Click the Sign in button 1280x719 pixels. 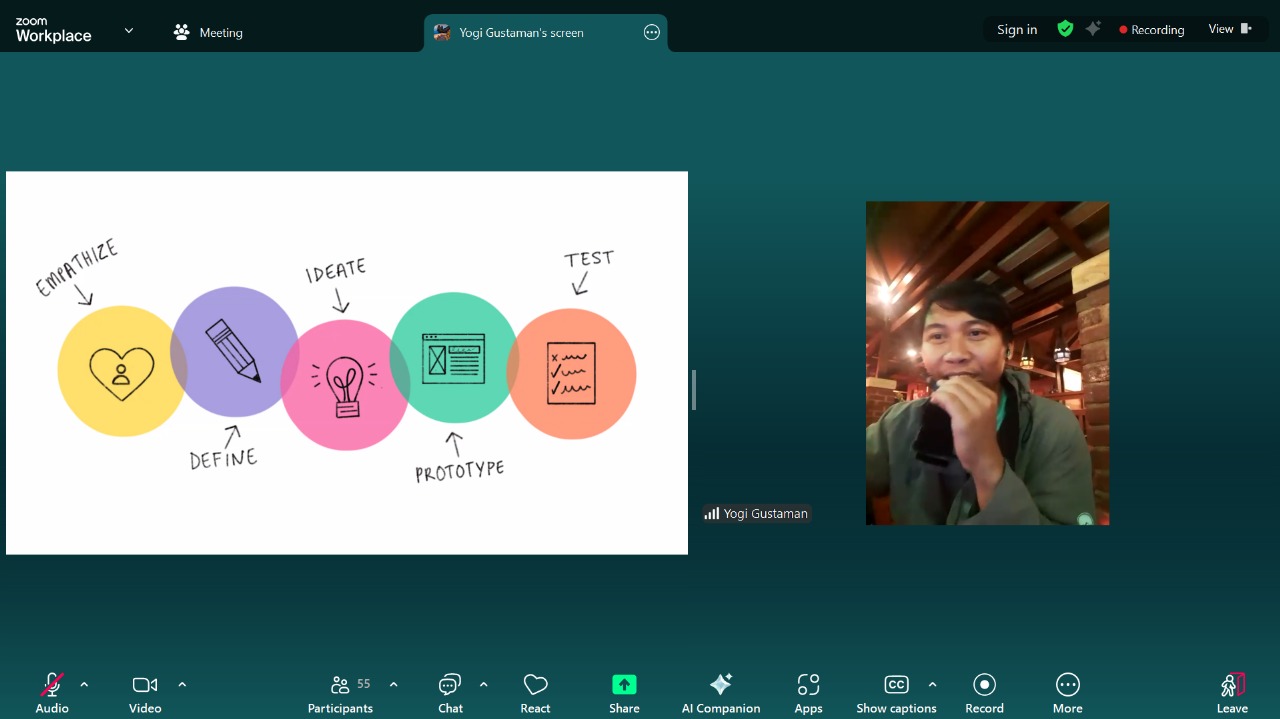tap(1017, 30)
